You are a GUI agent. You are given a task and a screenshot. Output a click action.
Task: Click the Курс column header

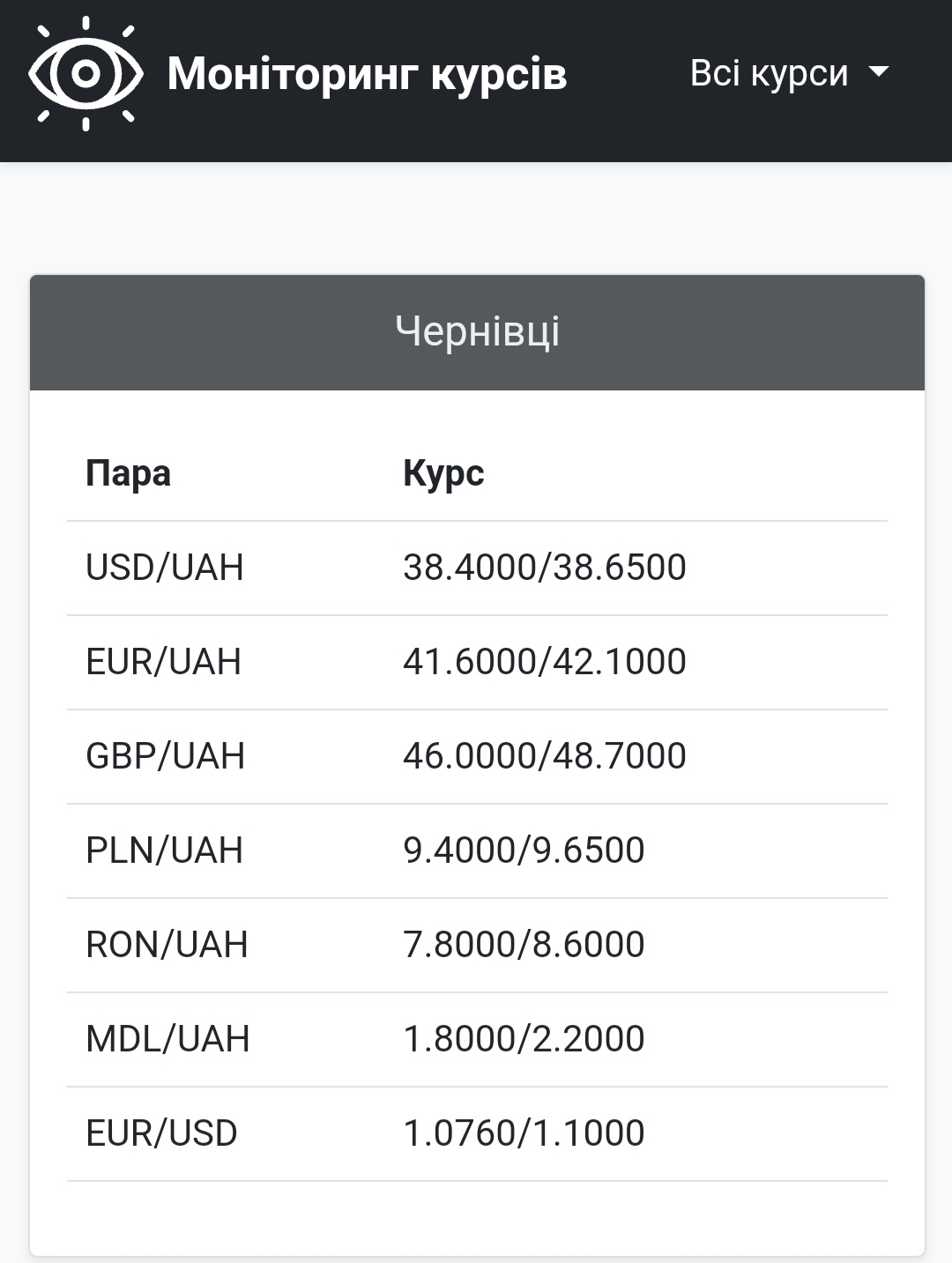click(443, 473)
